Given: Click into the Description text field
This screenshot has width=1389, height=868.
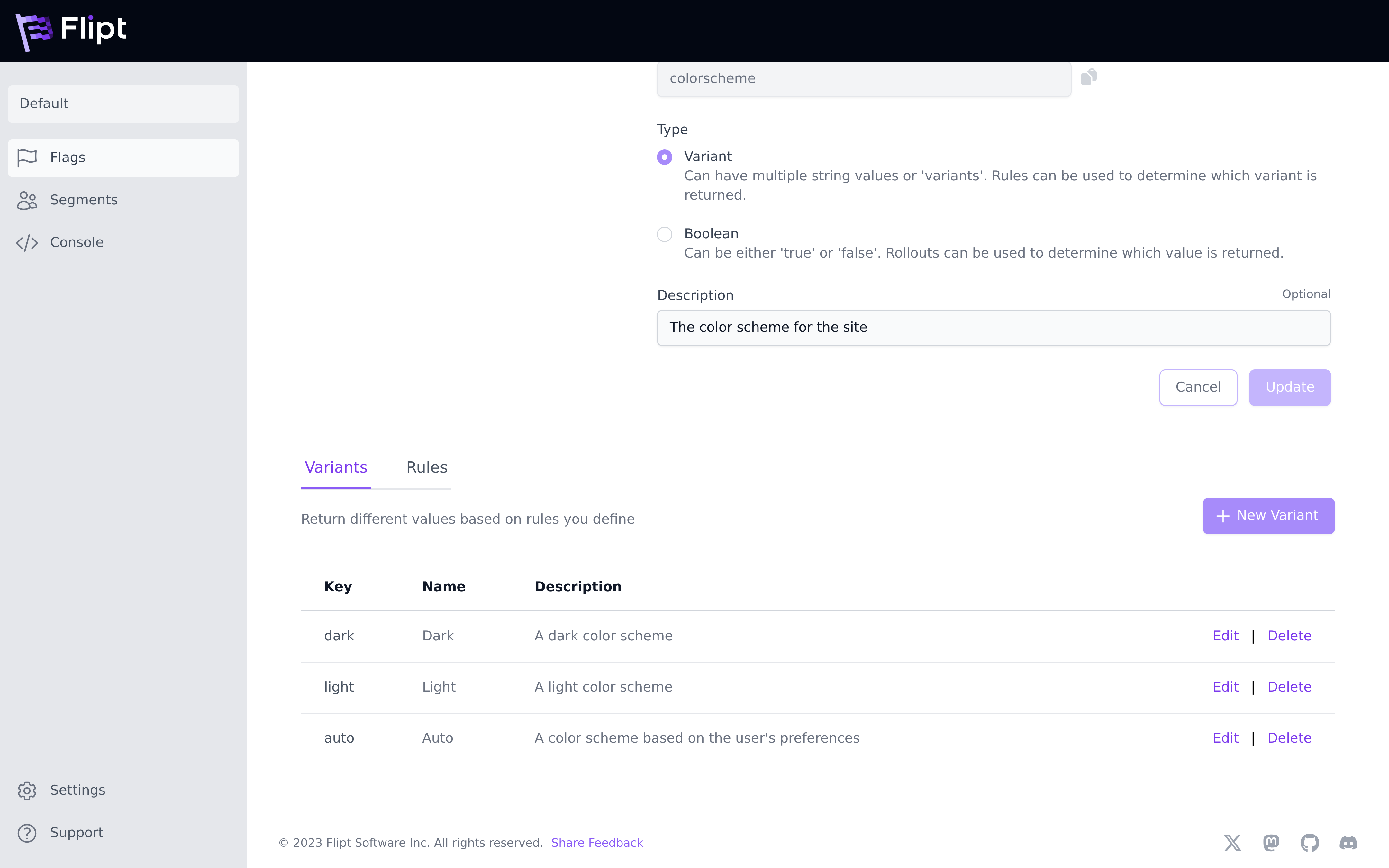Looking at the screenshot, I should [x=993, y=327].
